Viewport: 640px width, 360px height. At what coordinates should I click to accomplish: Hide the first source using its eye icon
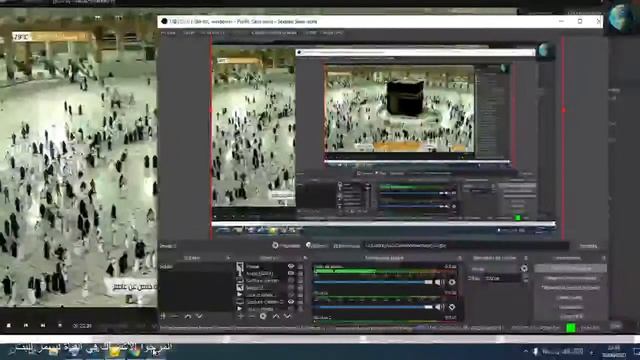pyautogui.click(x=291, y=267)
